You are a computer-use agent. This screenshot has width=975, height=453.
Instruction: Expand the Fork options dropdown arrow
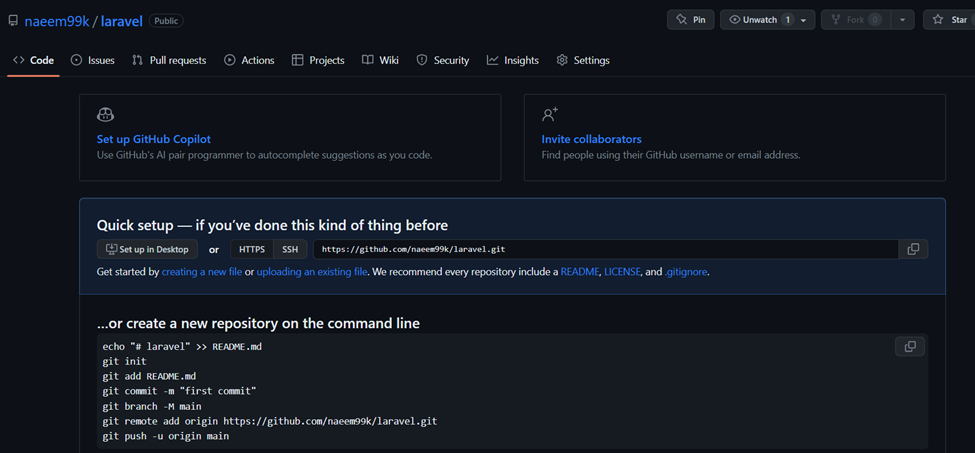[902, 20]
